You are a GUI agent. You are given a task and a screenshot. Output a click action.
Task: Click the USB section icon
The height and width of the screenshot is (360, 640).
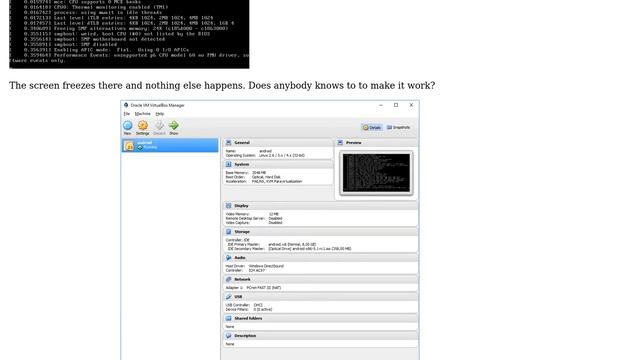point(229,297)
